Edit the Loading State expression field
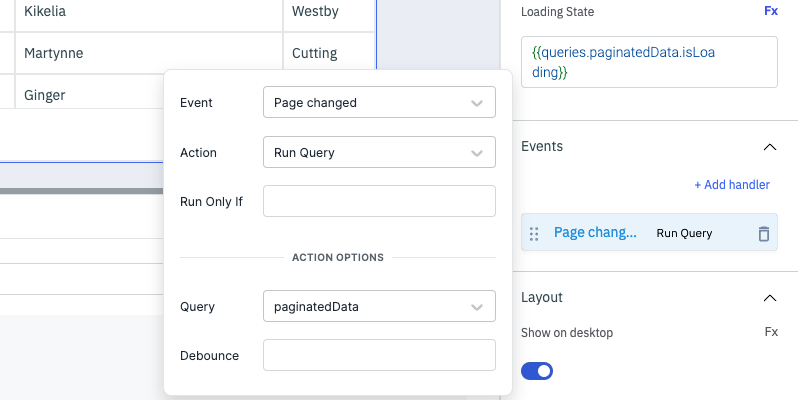 648,63
